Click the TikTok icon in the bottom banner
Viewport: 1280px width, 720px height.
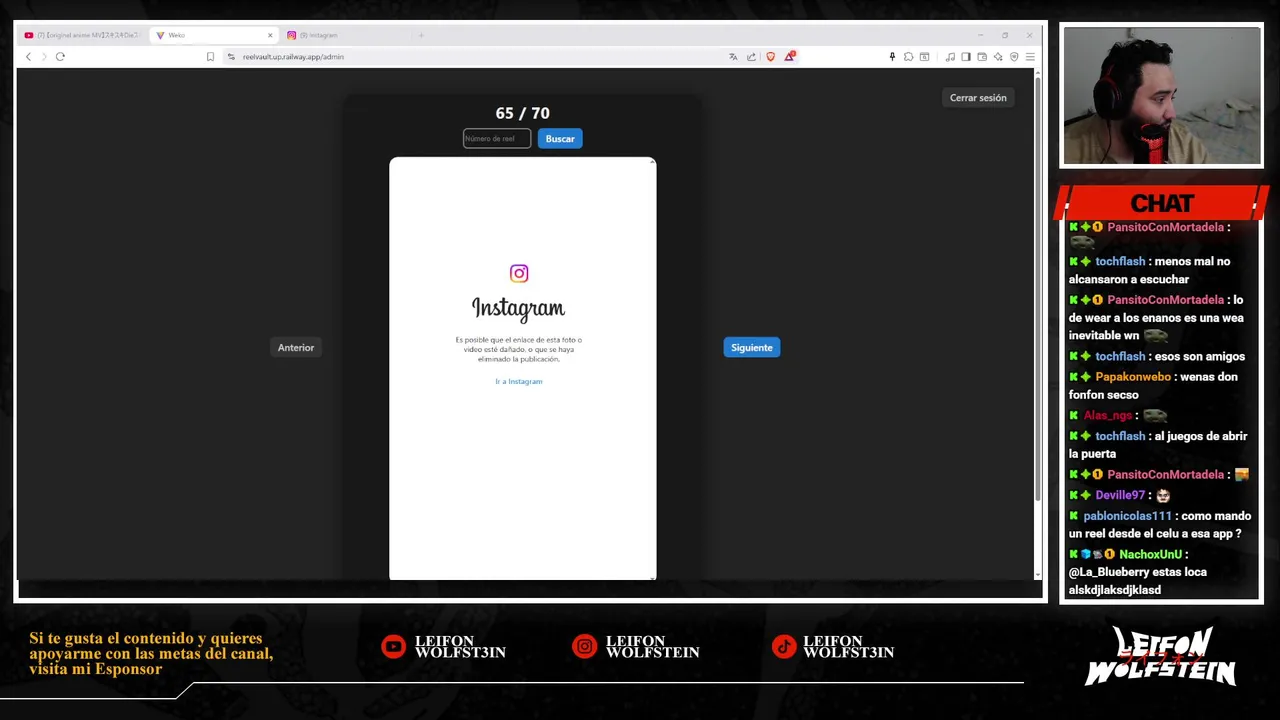point(784,647)
